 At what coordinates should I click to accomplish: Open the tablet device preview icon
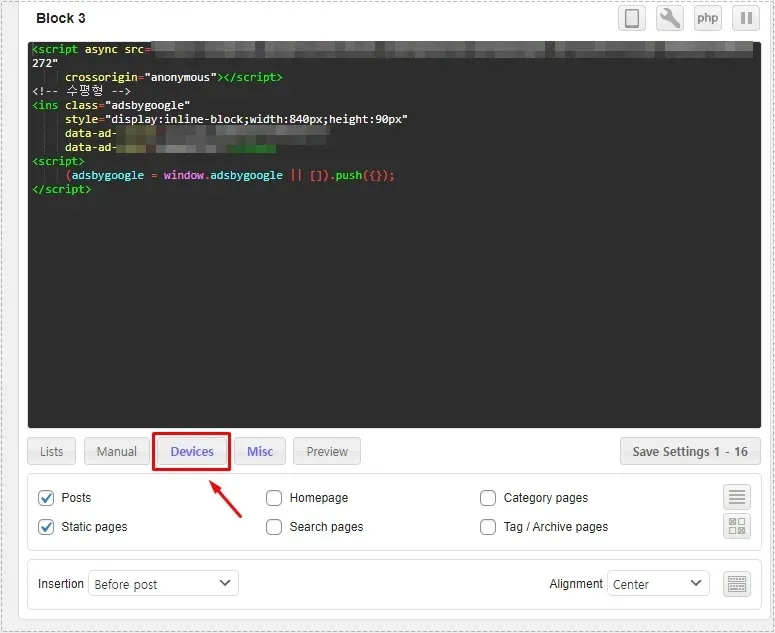632,18
